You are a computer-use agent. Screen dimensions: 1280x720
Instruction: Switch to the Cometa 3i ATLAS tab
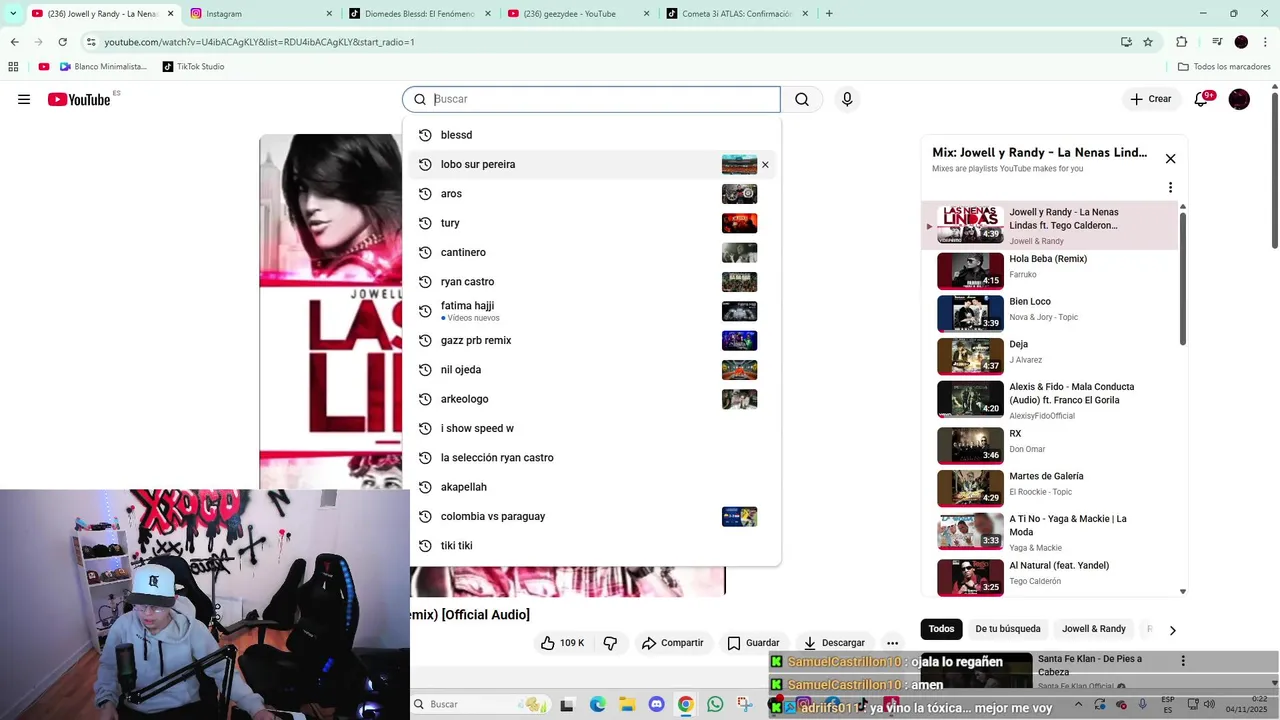(x=737, y=14)
